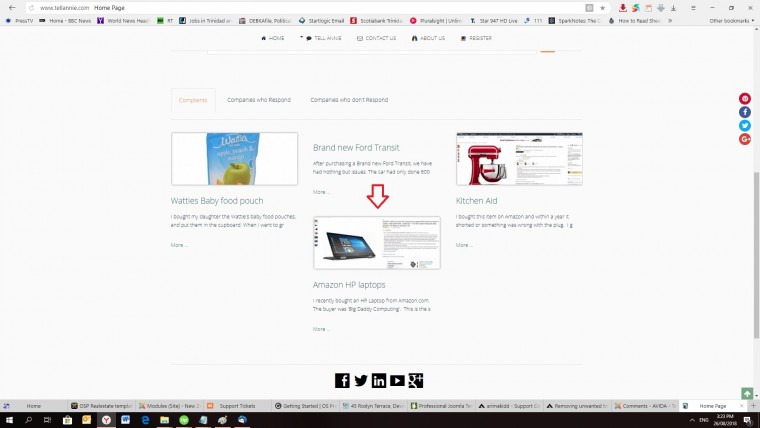The width and height of the screenshot is (760, 428).
Task: Open the browser hamburger menu
Action: click(694, 8)
